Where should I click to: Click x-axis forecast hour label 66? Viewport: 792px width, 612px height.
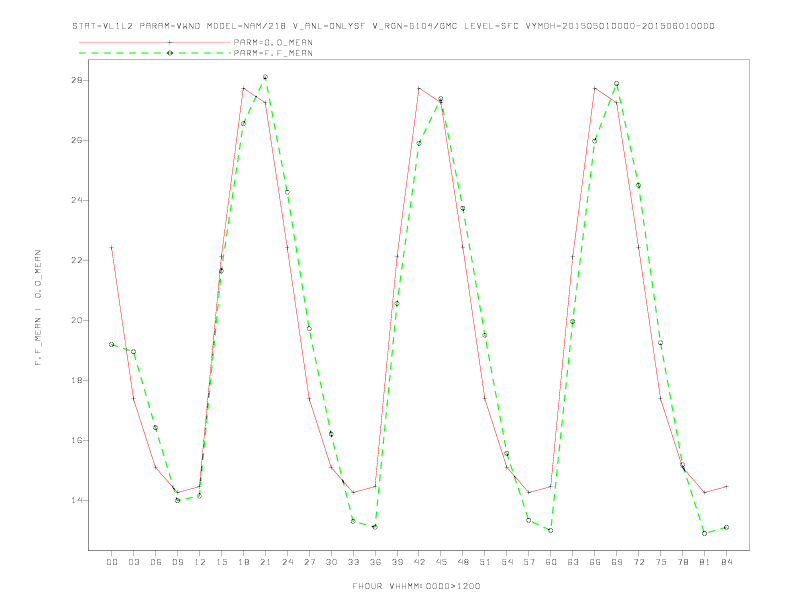(x=595, y=562)
